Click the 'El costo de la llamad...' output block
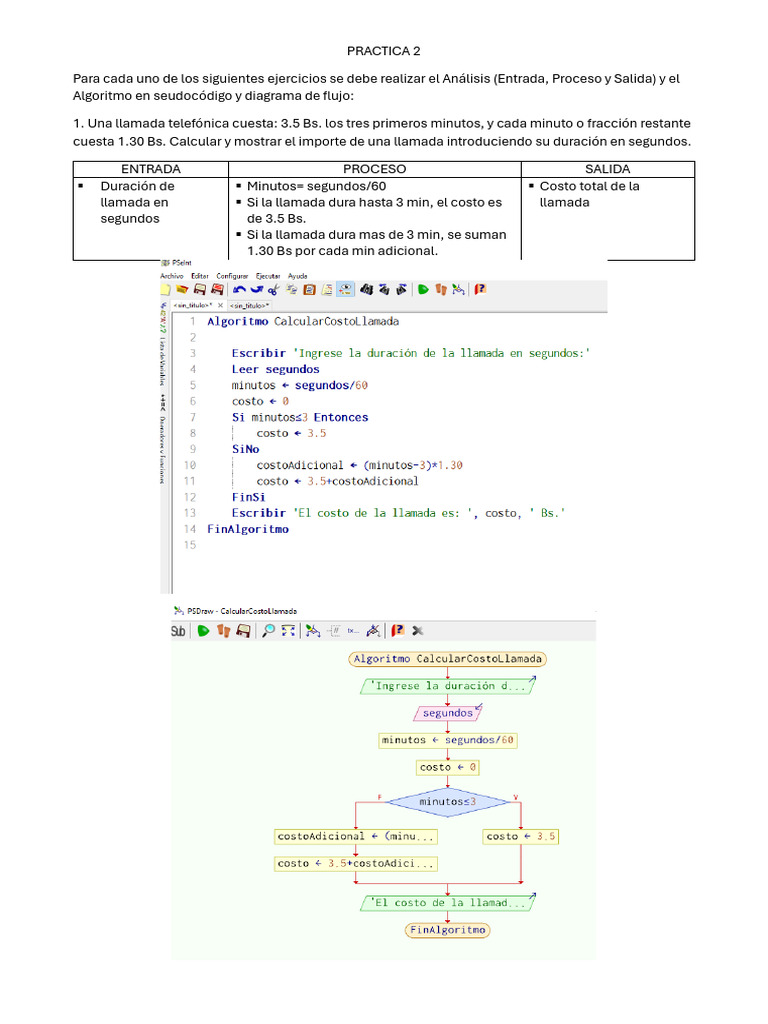Screen dimensions: 768x1024 click(447, 903)
